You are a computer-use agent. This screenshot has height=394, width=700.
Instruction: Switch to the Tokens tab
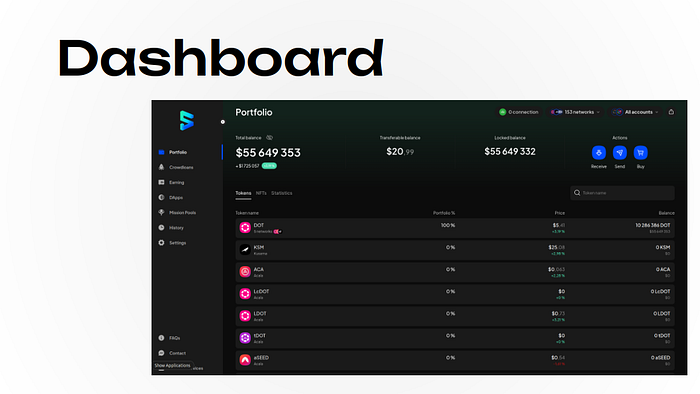243,193
